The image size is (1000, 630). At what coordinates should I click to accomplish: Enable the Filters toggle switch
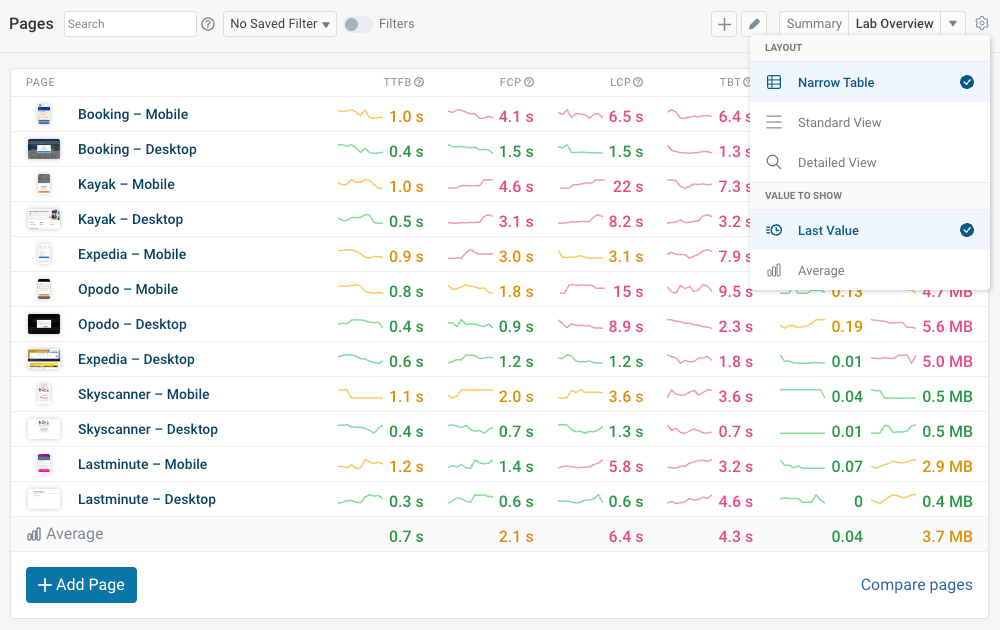(357, 24)
